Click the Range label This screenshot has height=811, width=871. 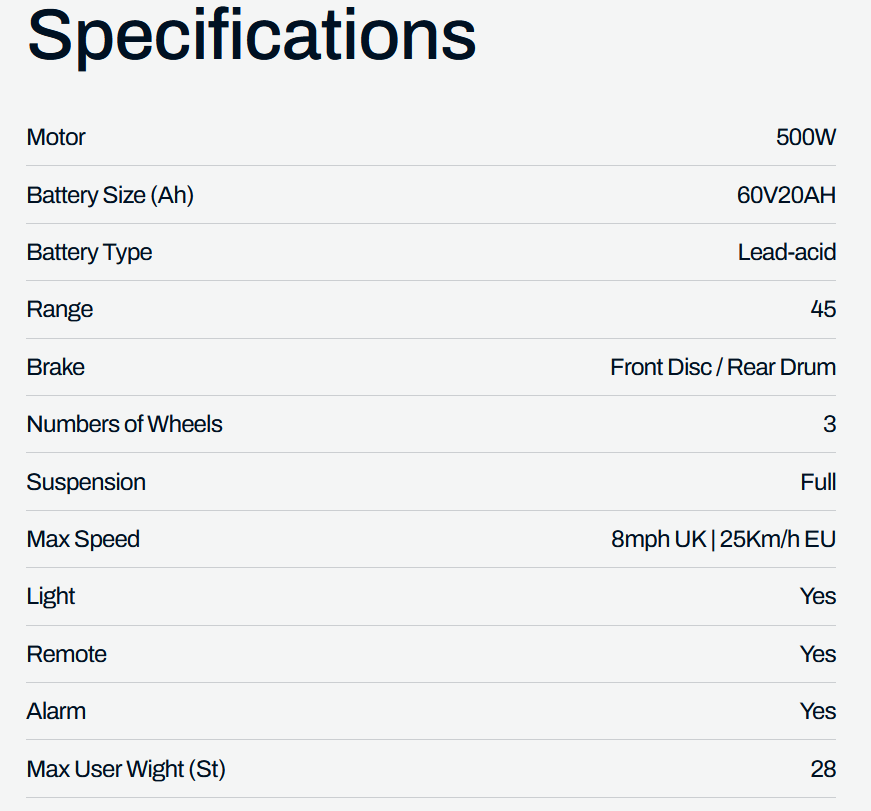[60, 309]
